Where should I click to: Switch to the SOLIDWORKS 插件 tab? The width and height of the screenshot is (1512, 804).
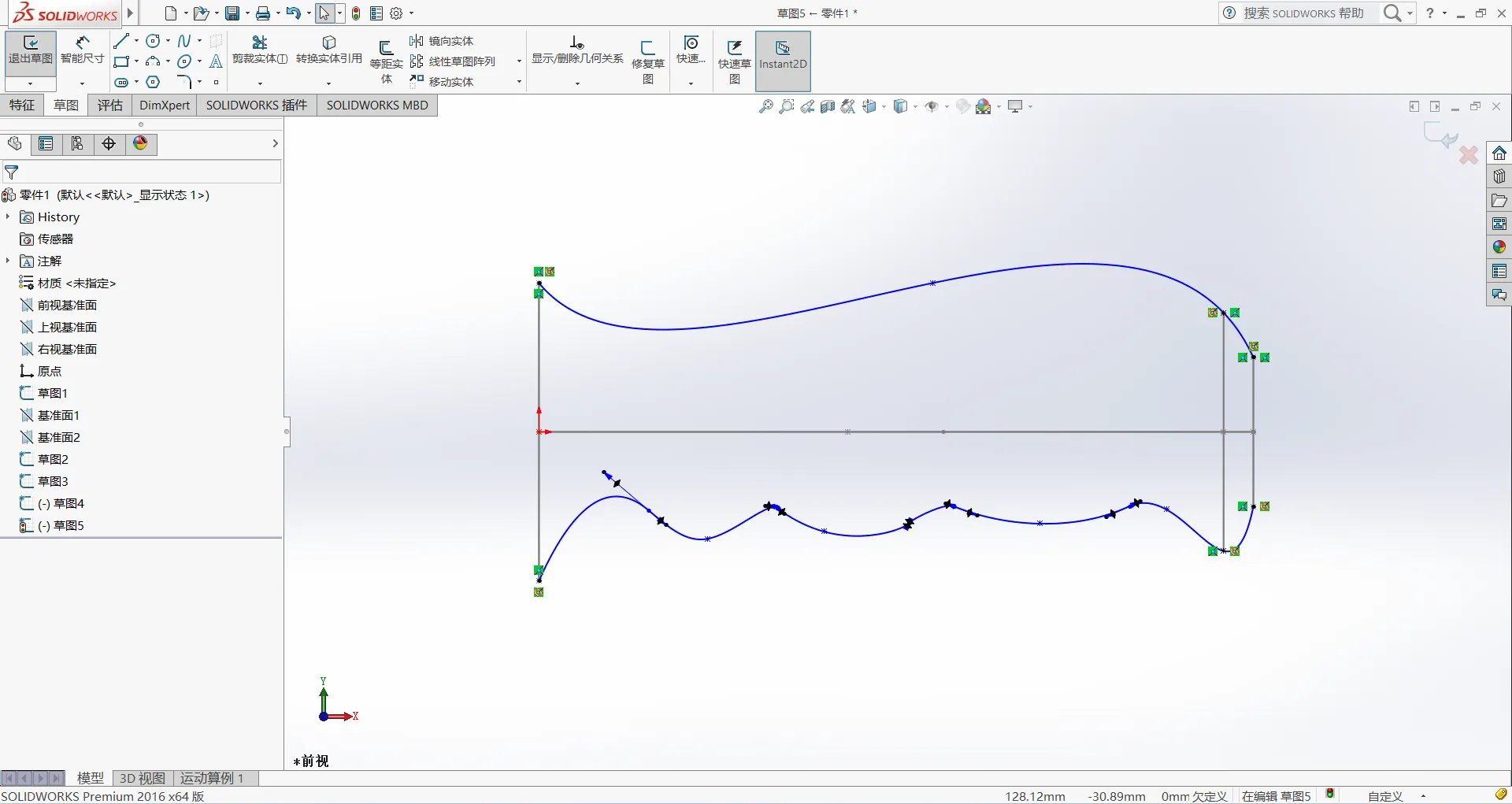click(257, 106)
